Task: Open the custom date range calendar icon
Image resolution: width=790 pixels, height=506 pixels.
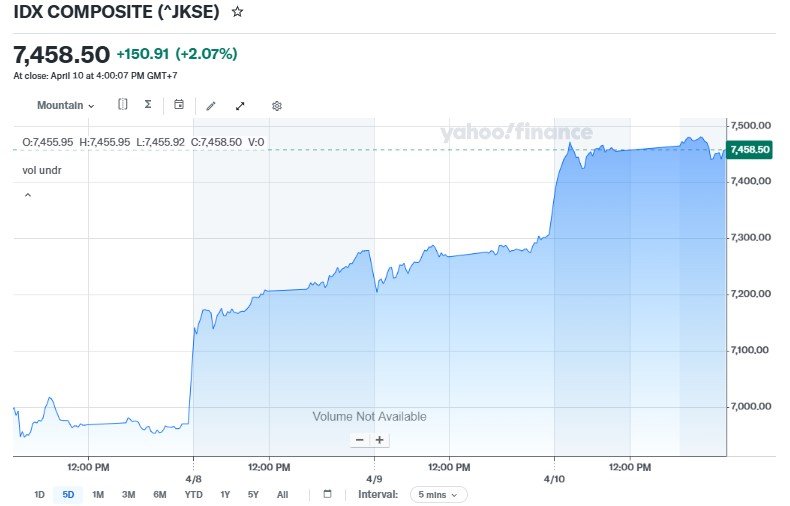Action: [327, 494]
